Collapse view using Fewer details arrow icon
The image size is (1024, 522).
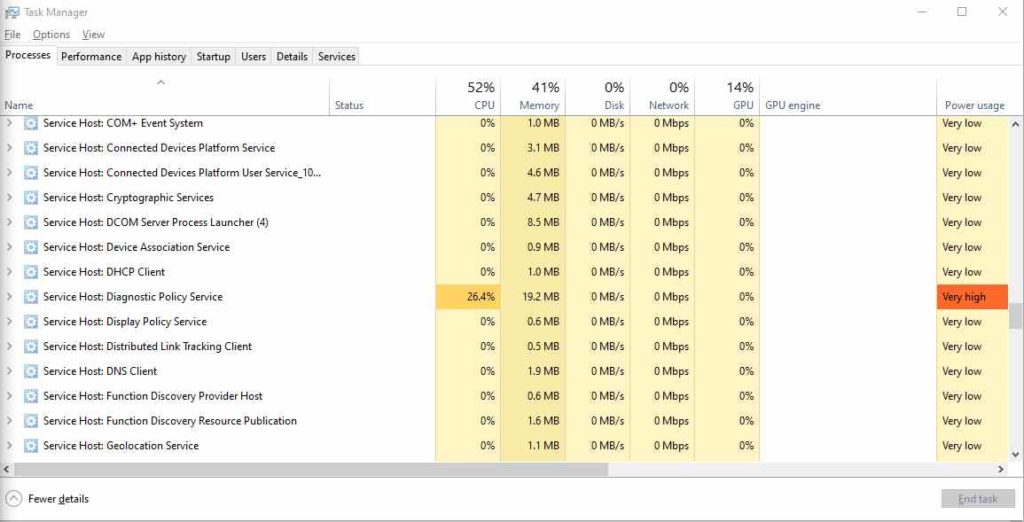[13, 498]
